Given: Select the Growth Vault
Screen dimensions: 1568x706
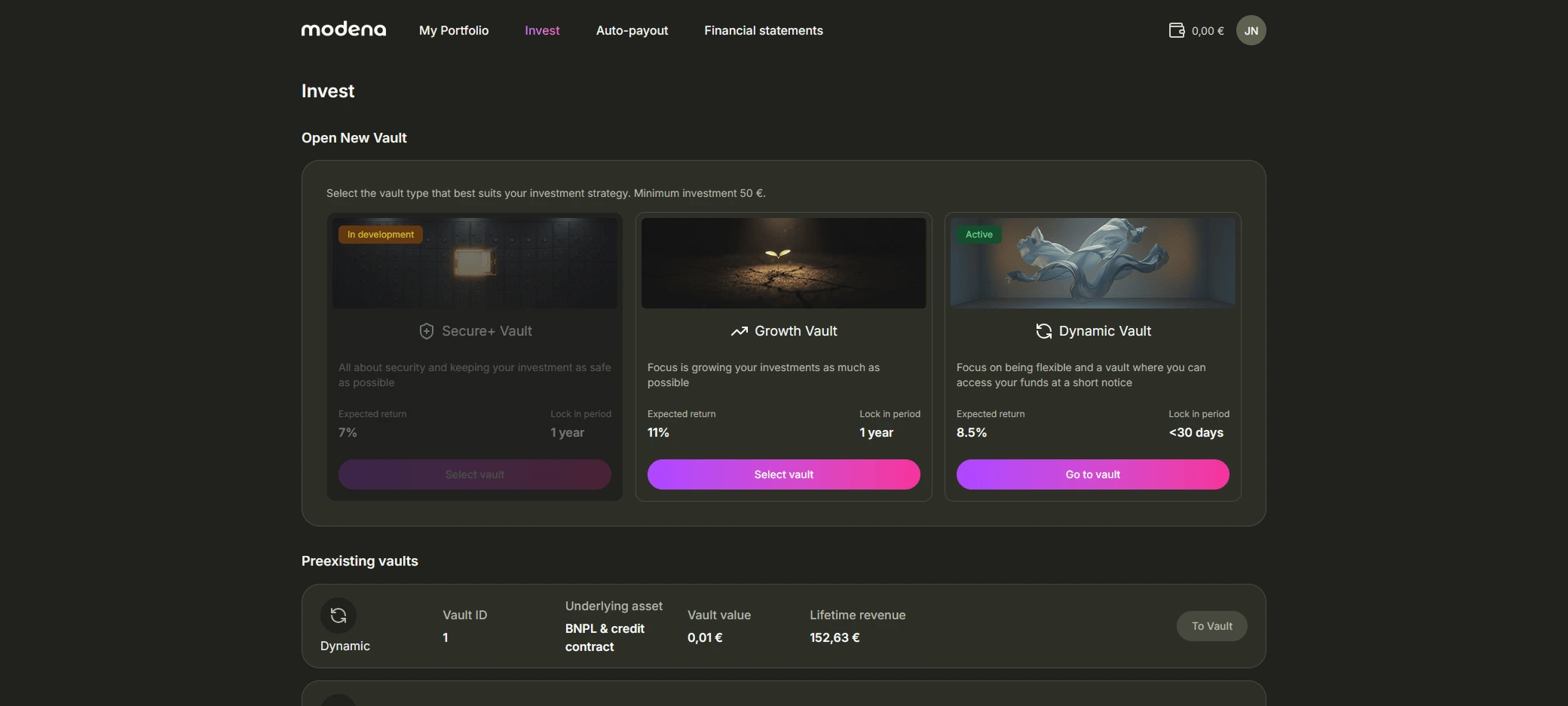Looking at the screenshot, I should point(783,474).
